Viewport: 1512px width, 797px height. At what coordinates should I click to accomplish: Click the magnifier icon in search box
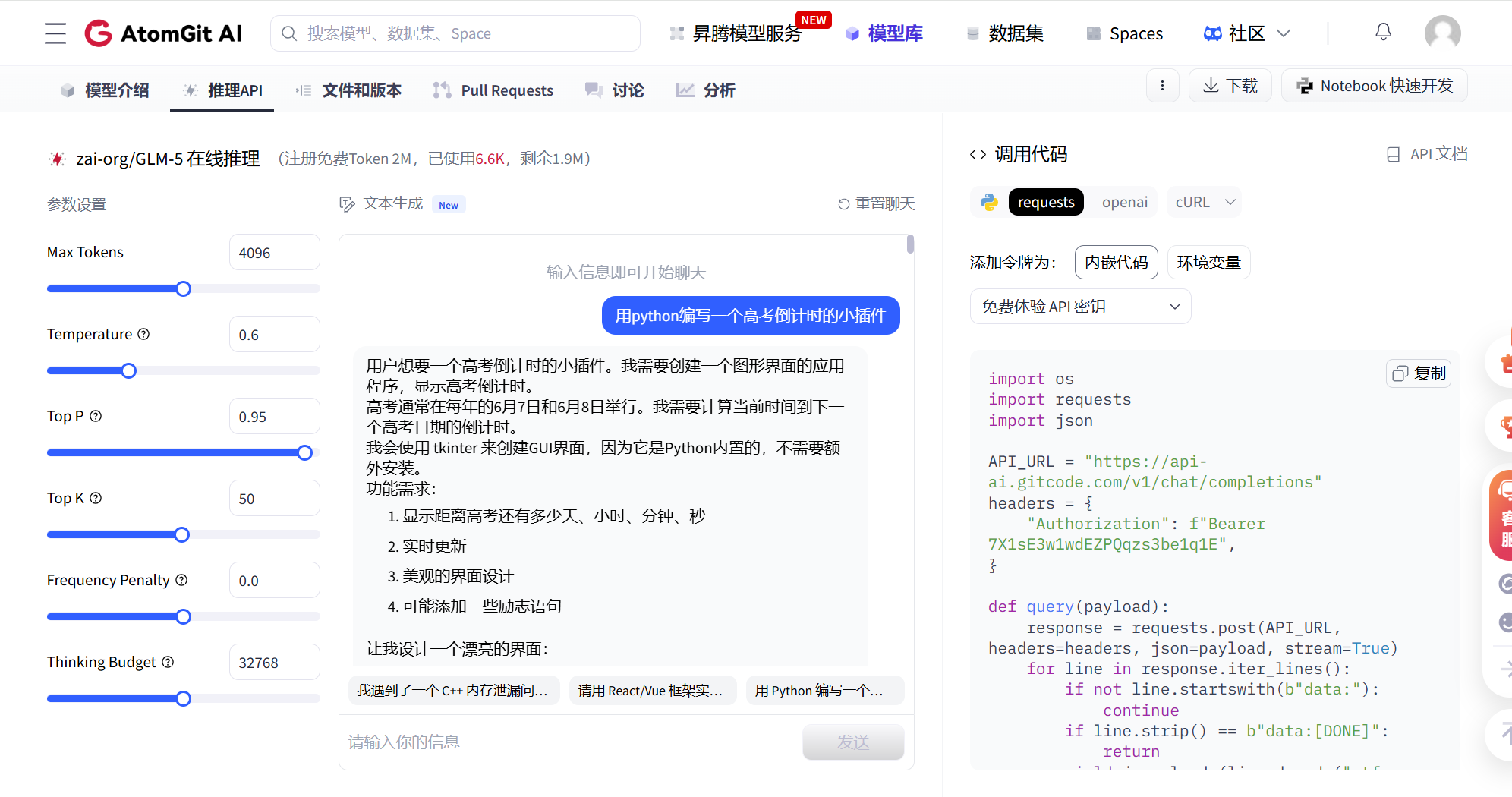pyautogui.click(x=288, y=33)
